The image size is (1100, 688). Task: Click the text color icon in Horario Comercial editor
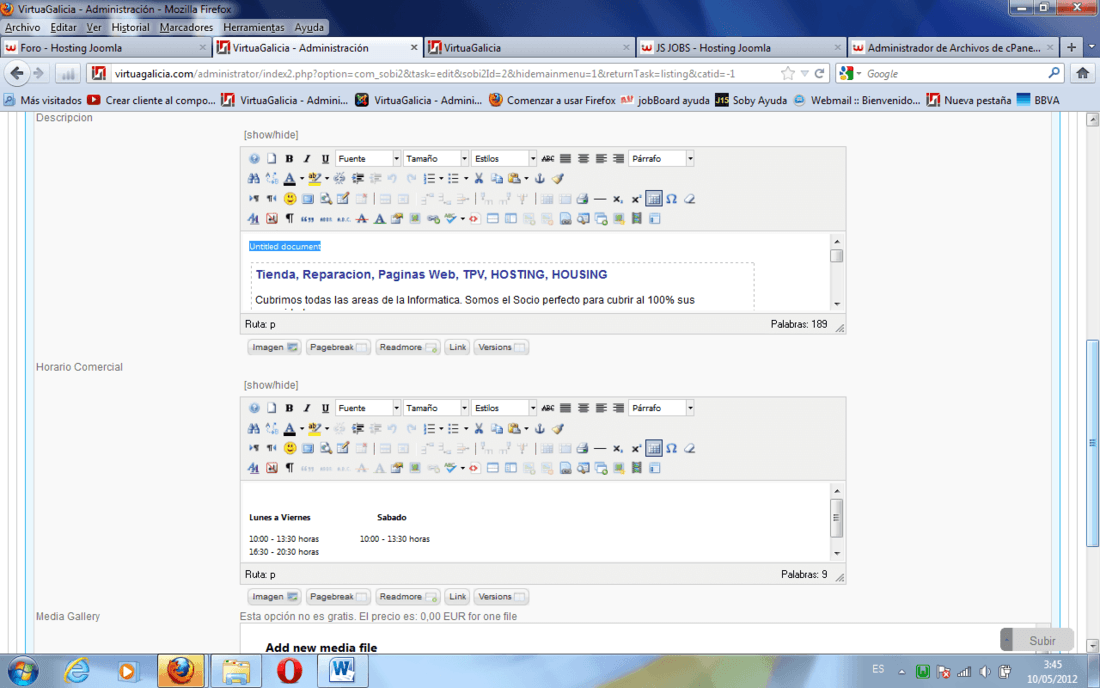click(289, 429)
